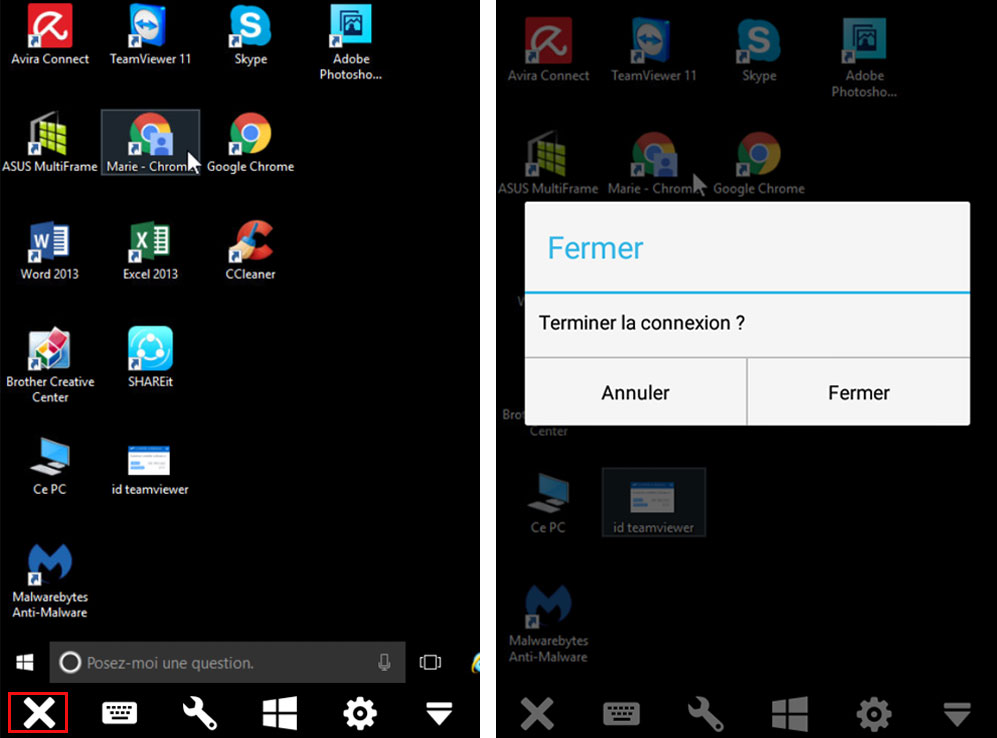
Task: Select Ce PC icon on left desktop
Action: tap(50, 466)
